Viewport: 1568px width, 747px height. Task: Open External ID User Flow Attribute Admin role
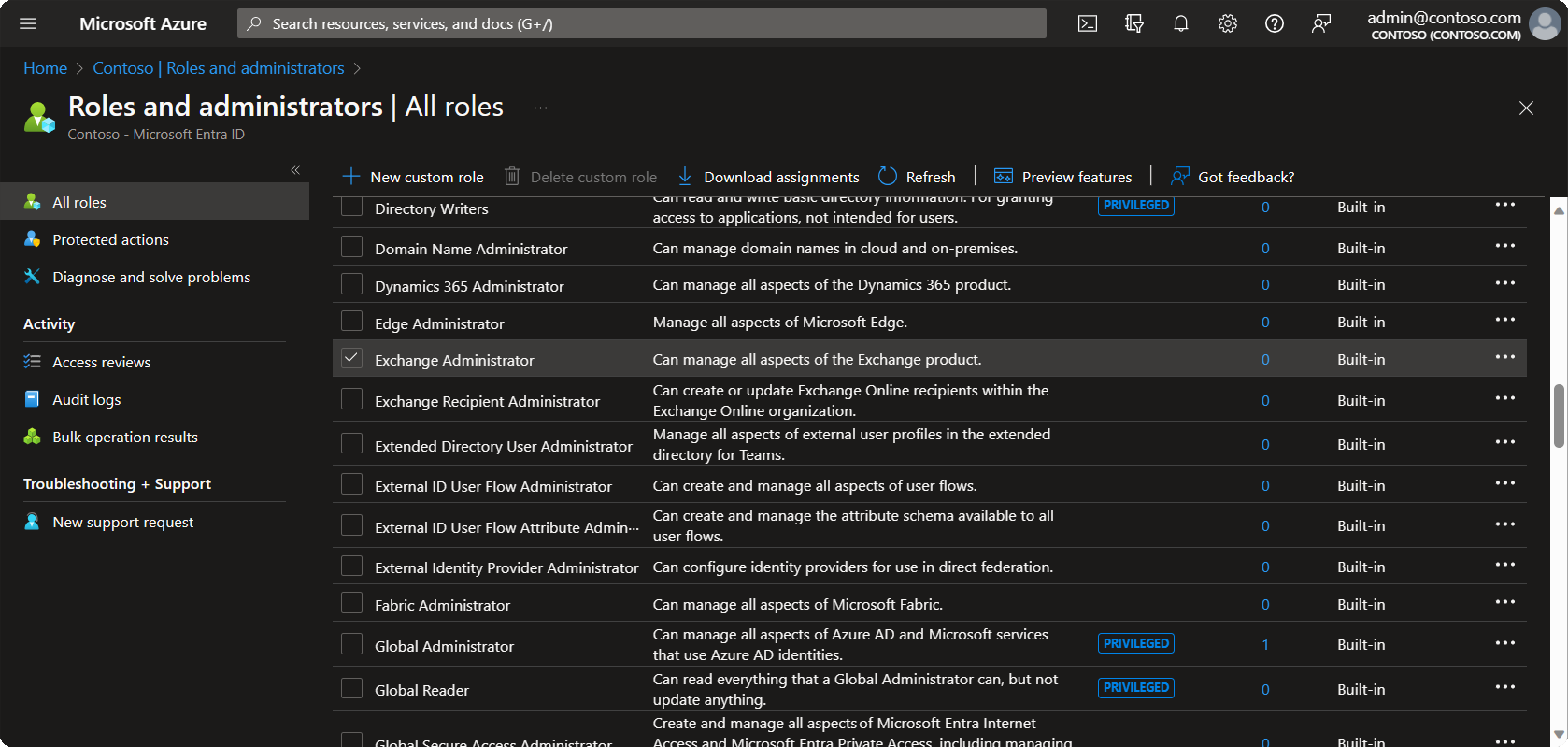[x=506, y=527]
